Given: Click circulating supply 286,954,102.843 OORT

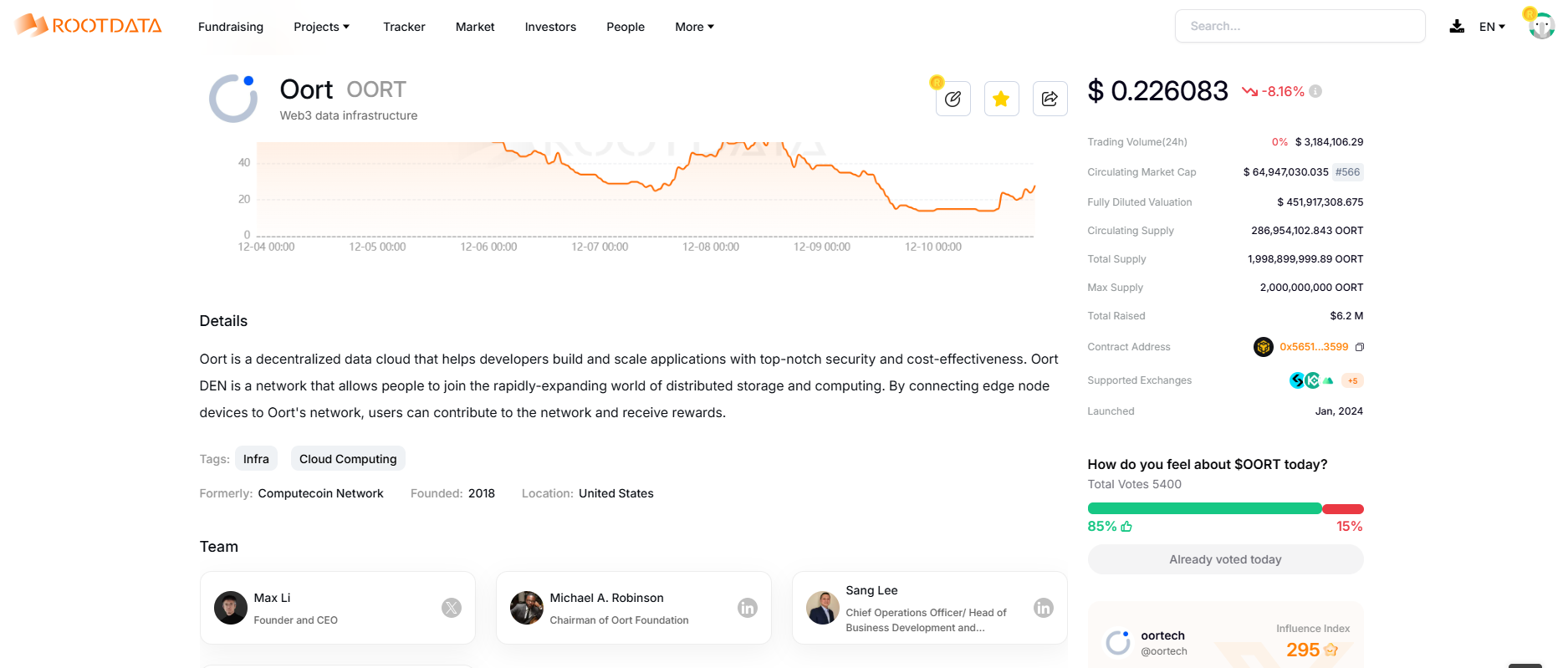Looking at the screenshot, I should 1307,231.
